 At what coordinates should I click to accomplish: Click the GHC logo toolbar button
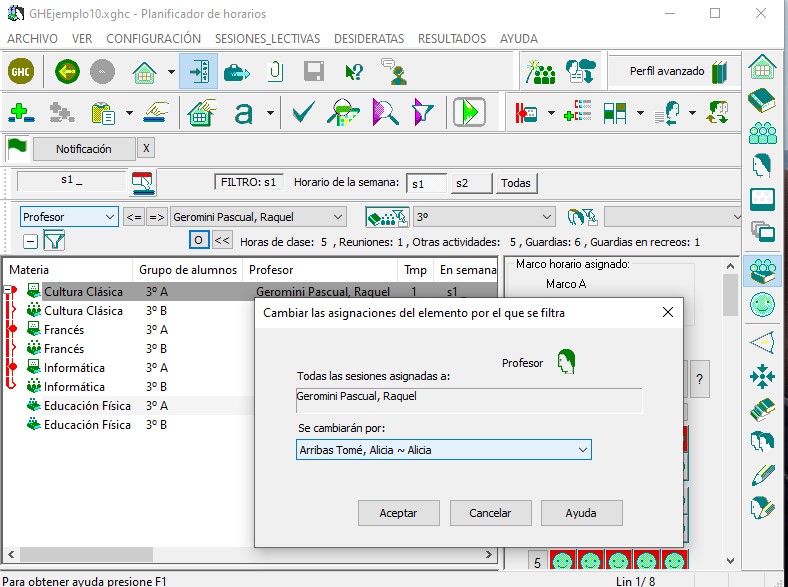pos(20,72)
